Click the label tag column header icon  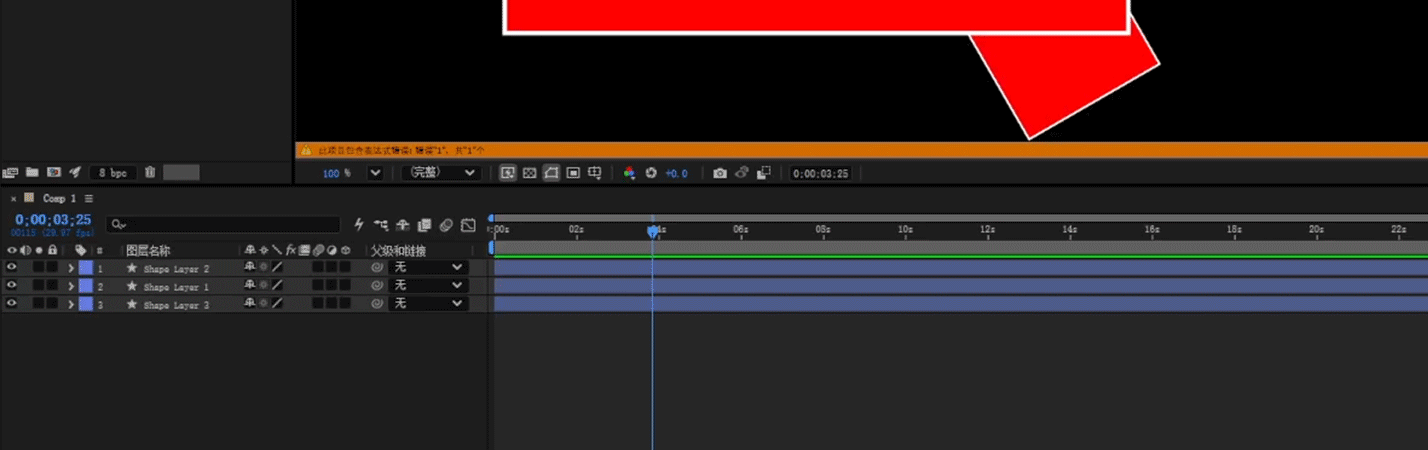[x=81, y=250]
